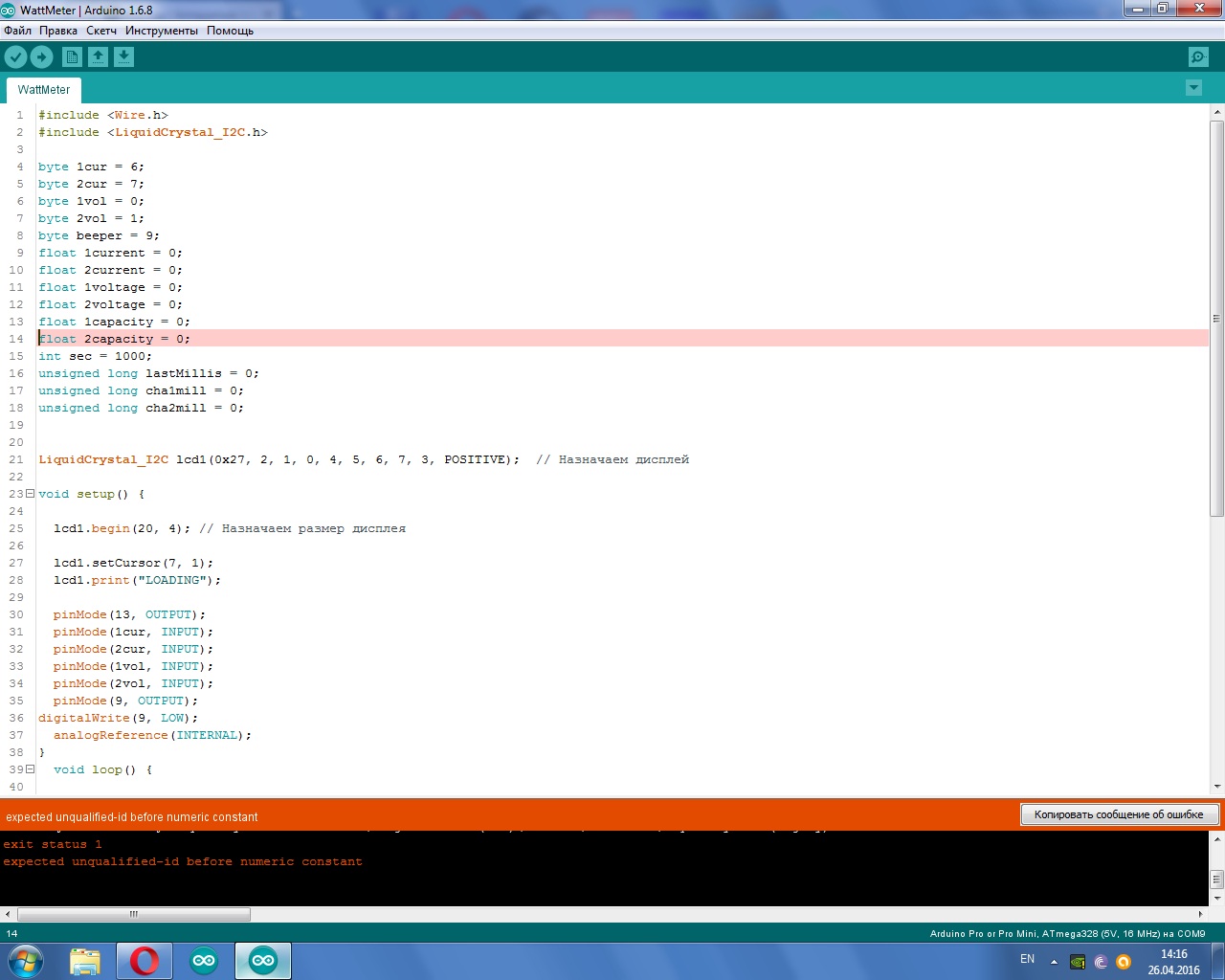
Task: Open Opera browser from taskbar
Action: tap(145, 961)
